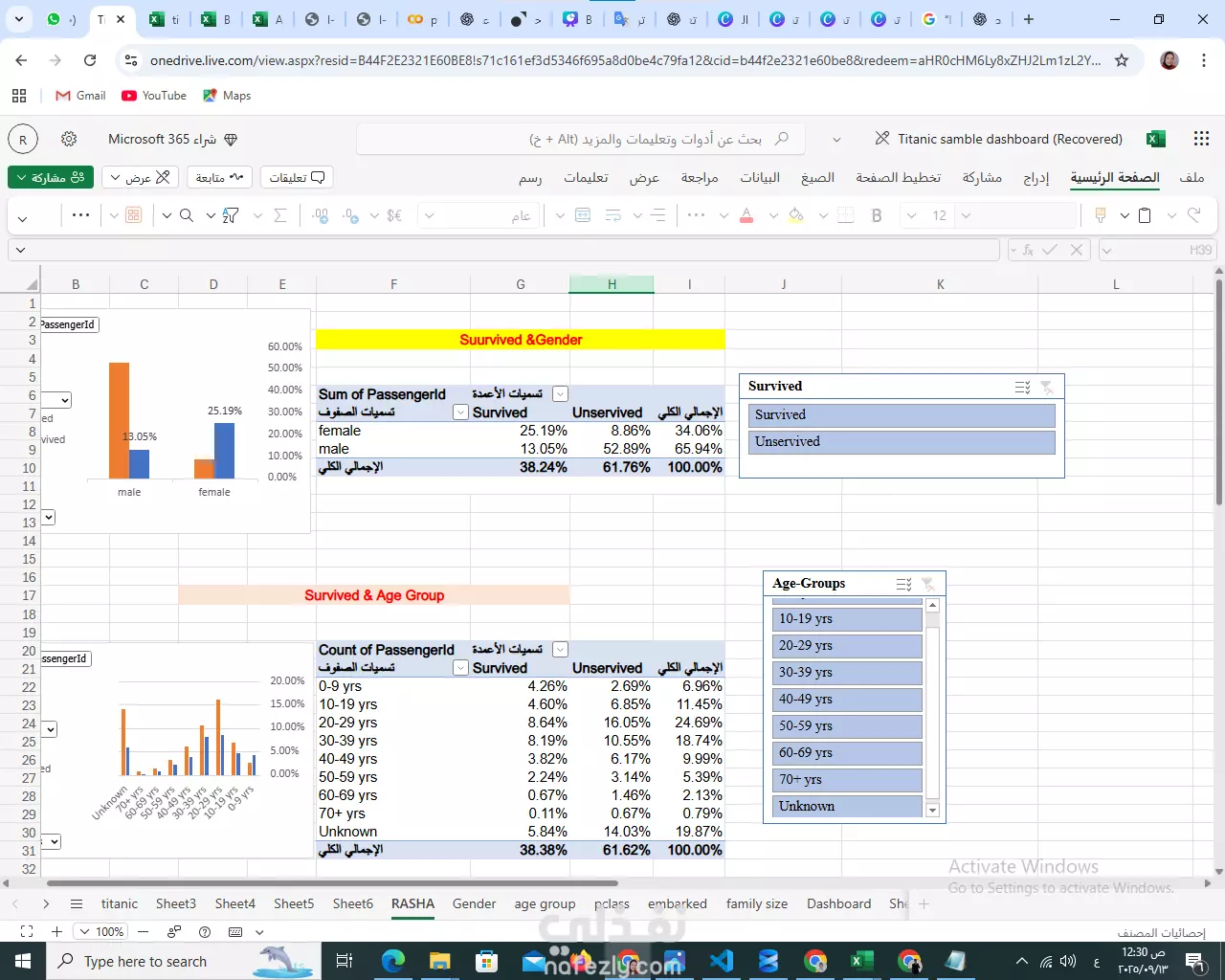The height and width of the screenshot is (980, 1225).
Task: Click the Age-Groups slicer scroll down arrow
Action: click(932, 811)
